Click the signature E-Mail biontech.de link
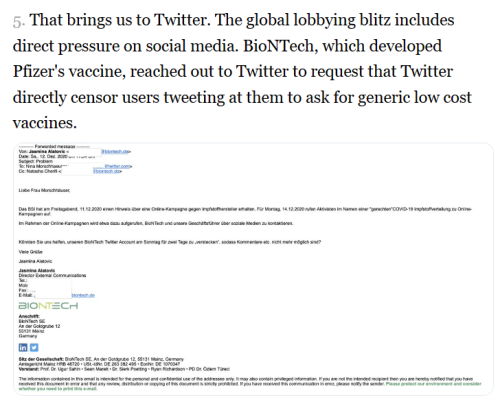Screen dimensions: 500x406 point(83,295)
